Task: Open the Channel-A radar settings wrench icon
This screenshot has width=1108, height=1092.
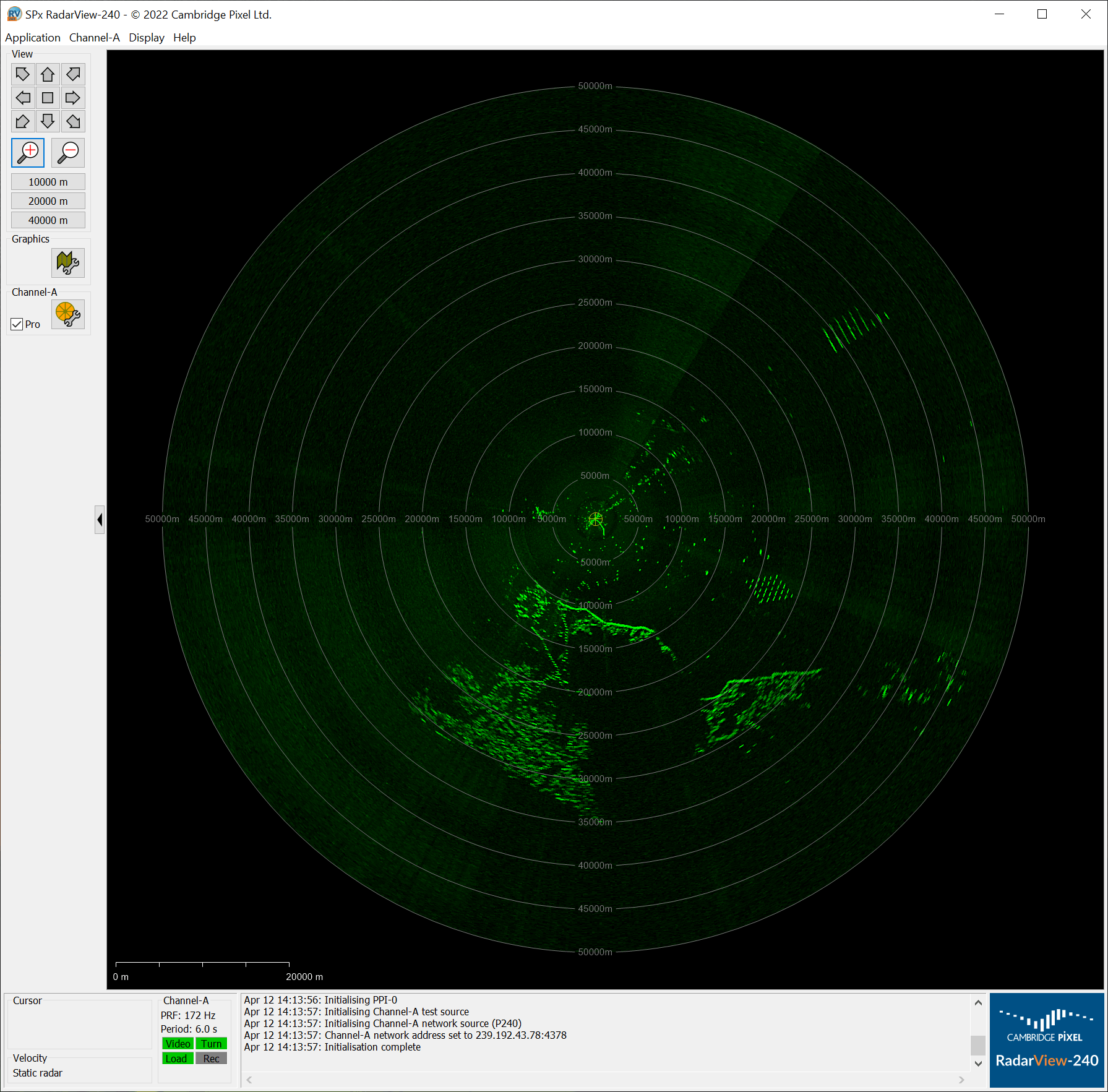Action: [68, 314]
